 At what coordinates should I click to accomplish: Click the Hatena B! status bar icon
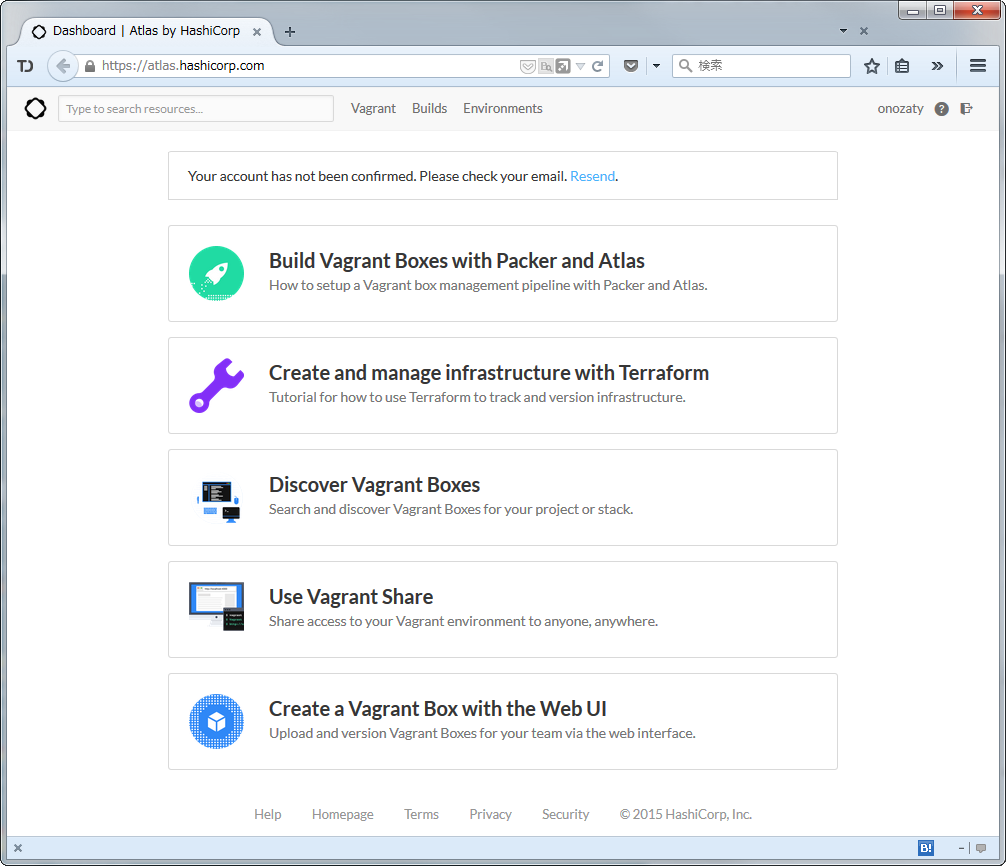[926, 848]
